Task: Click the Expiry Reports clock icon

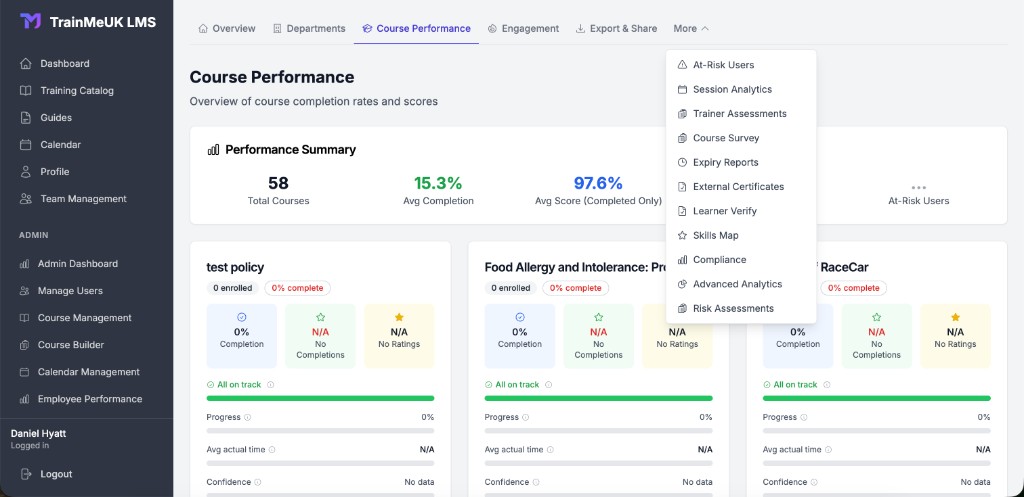Action: pyautogui.click(x=682, y=162)
